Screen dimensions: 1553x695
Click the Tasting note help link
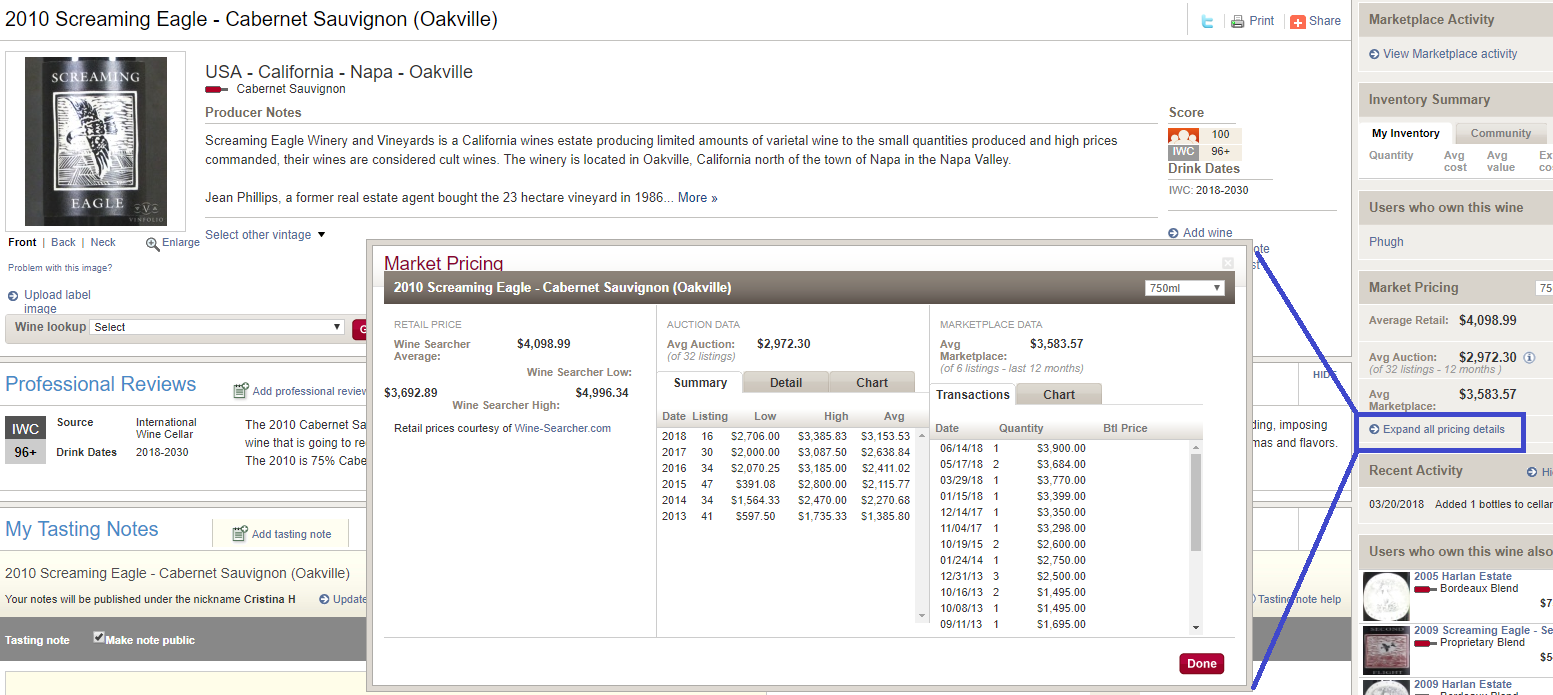click(1299, 599)
